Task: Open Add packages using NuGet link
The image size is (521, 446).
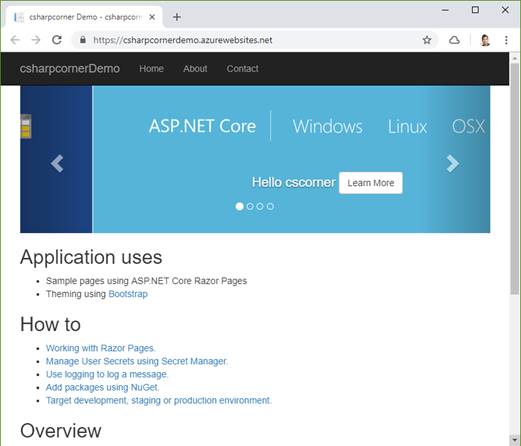Action: coord(103,387)
